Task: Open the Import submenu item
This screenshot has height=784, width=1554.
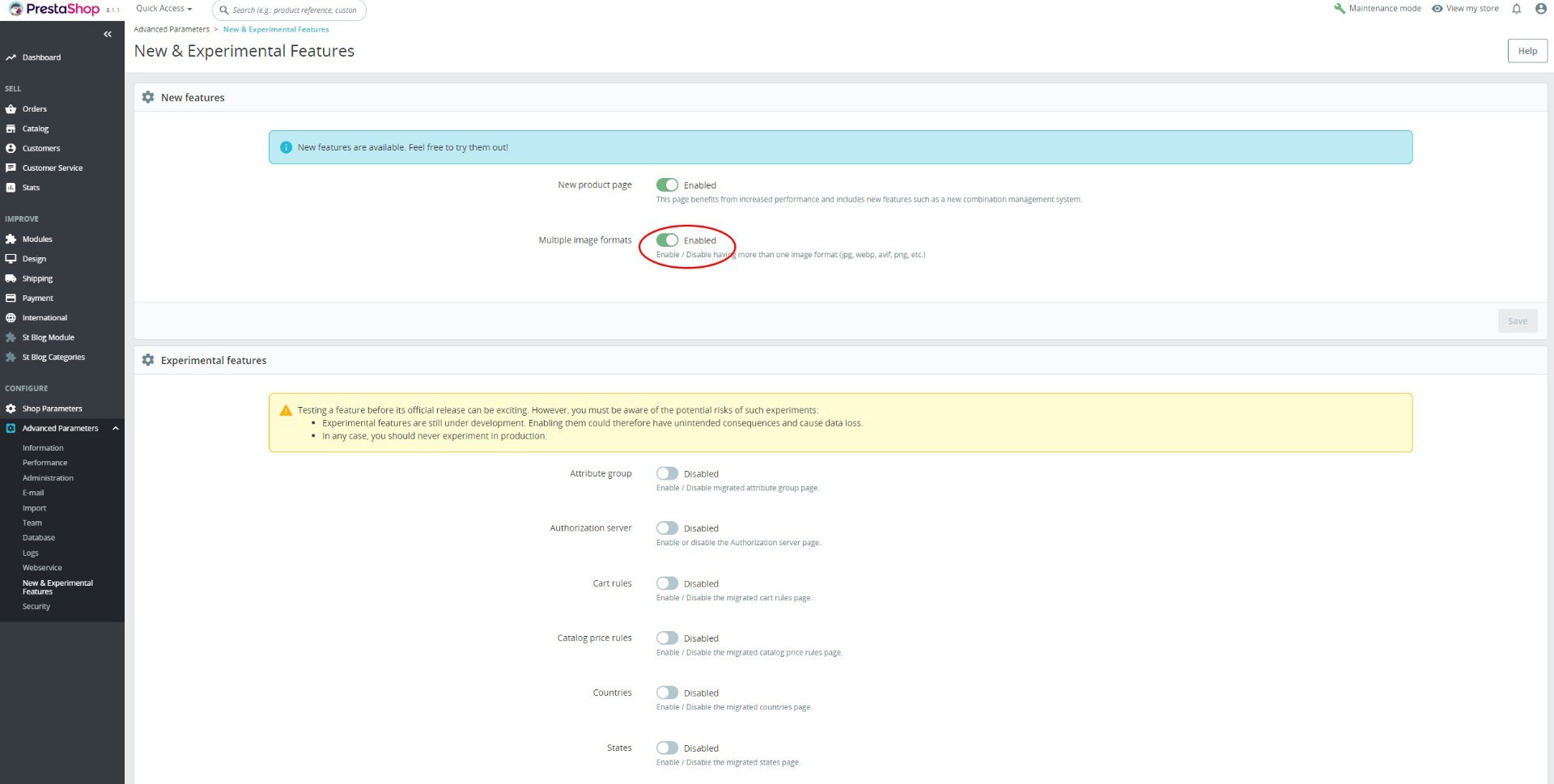Action: coord(34,508)
